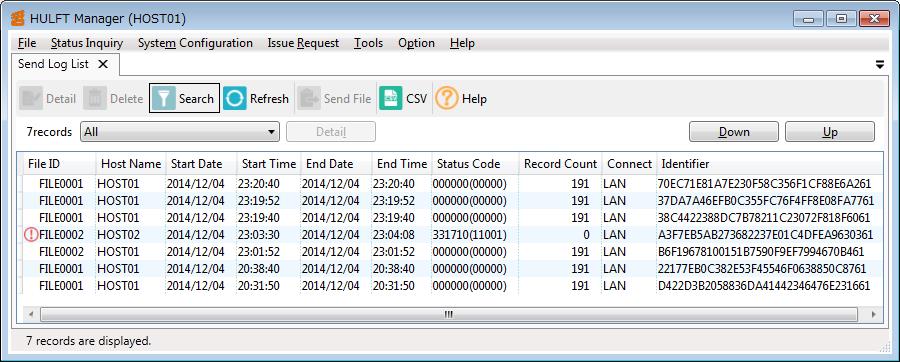Click status code 331710(11001)
This screenshot has width=900, height=362.
(470, 235)
